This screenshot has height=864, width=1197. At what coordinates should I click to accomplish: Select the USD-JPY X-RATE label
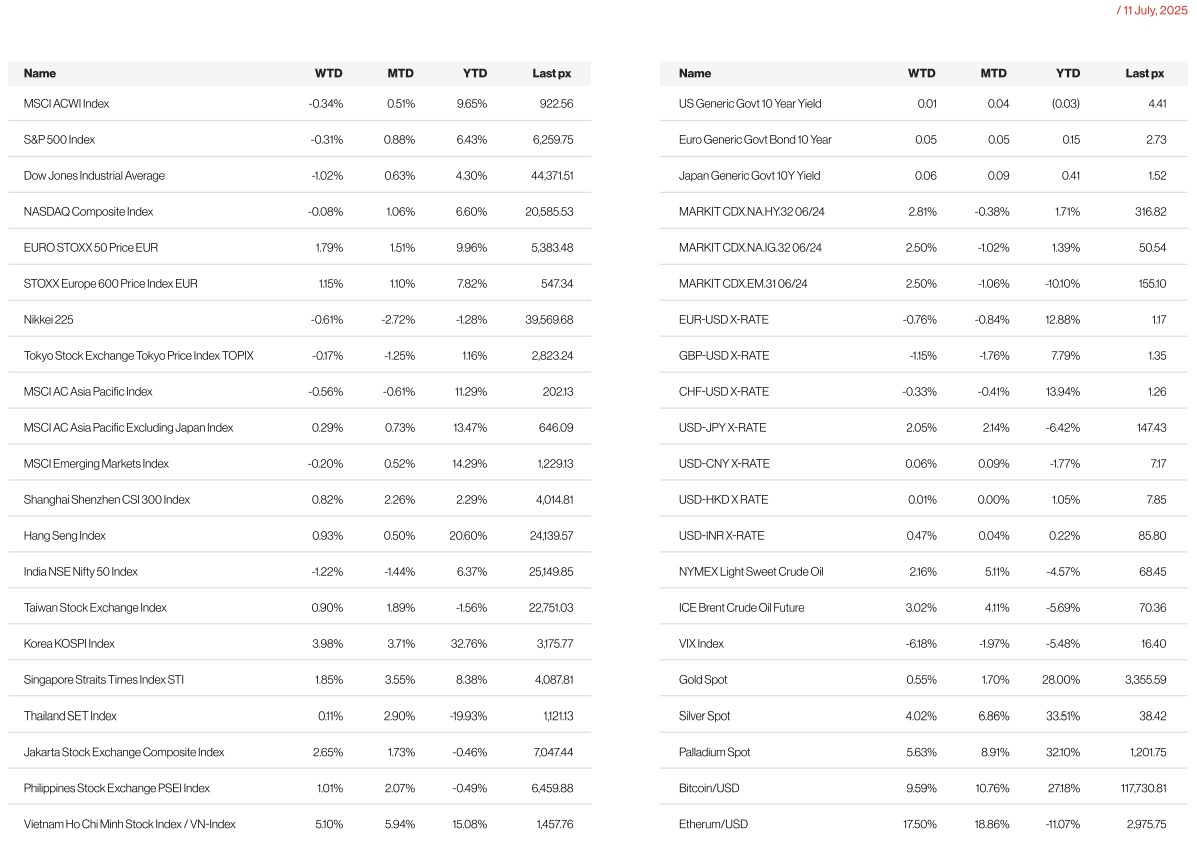coord(722,428)
